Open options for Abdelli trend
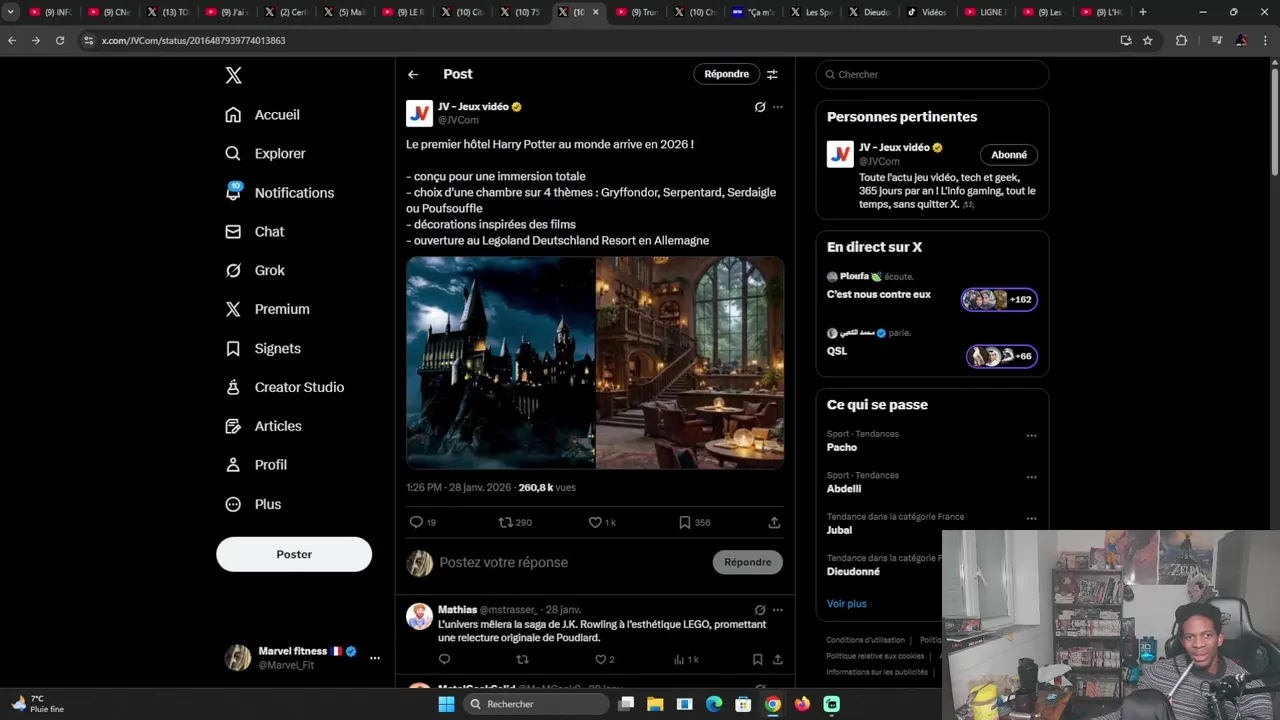Image resolution: width=1280 pixels, height=720 pixels. click(1031, 477)
